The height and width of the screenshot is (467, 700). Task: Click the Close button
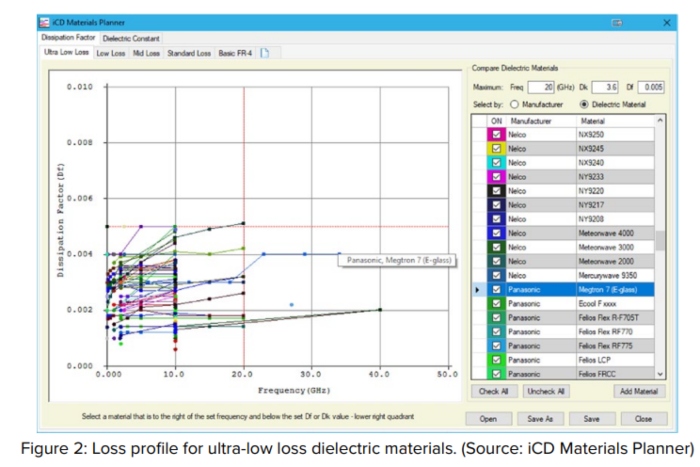click(643, 419)
